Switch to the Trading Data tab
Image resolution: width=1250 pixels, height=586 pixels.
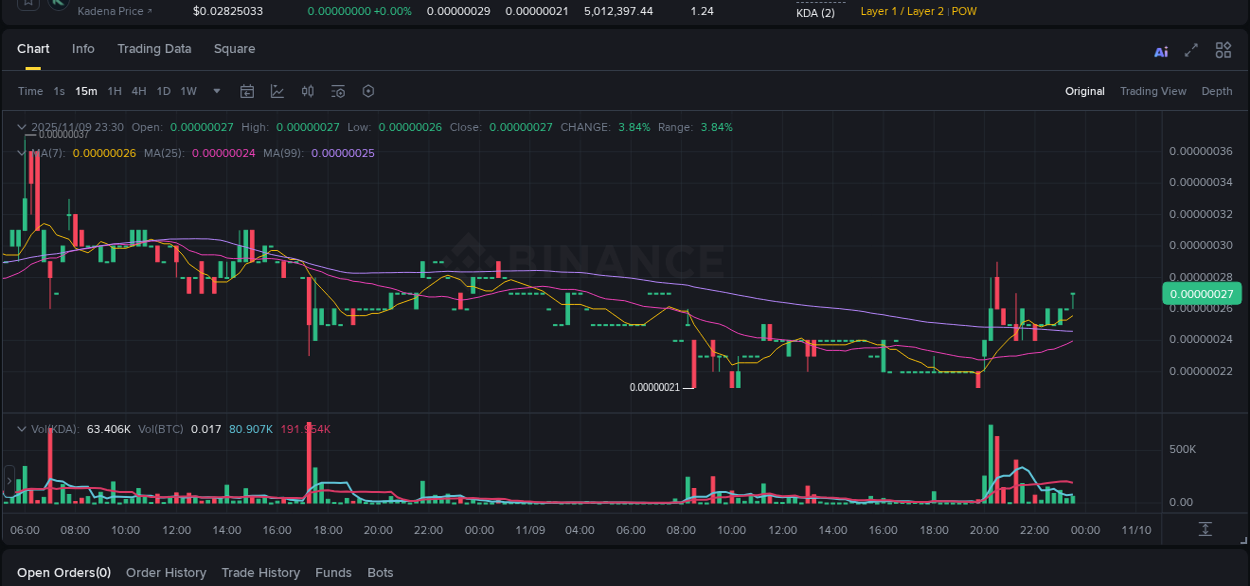click(x=154, y=48)
